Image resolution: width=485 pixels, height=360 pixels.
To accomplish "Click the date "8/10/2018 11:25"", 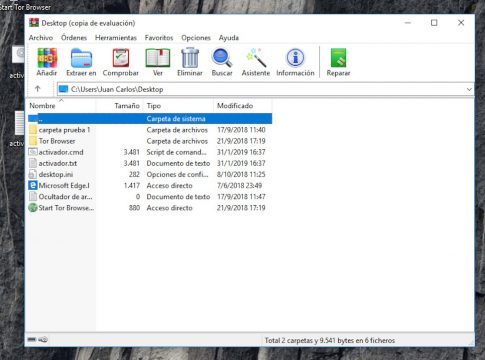I will point(241,174).
